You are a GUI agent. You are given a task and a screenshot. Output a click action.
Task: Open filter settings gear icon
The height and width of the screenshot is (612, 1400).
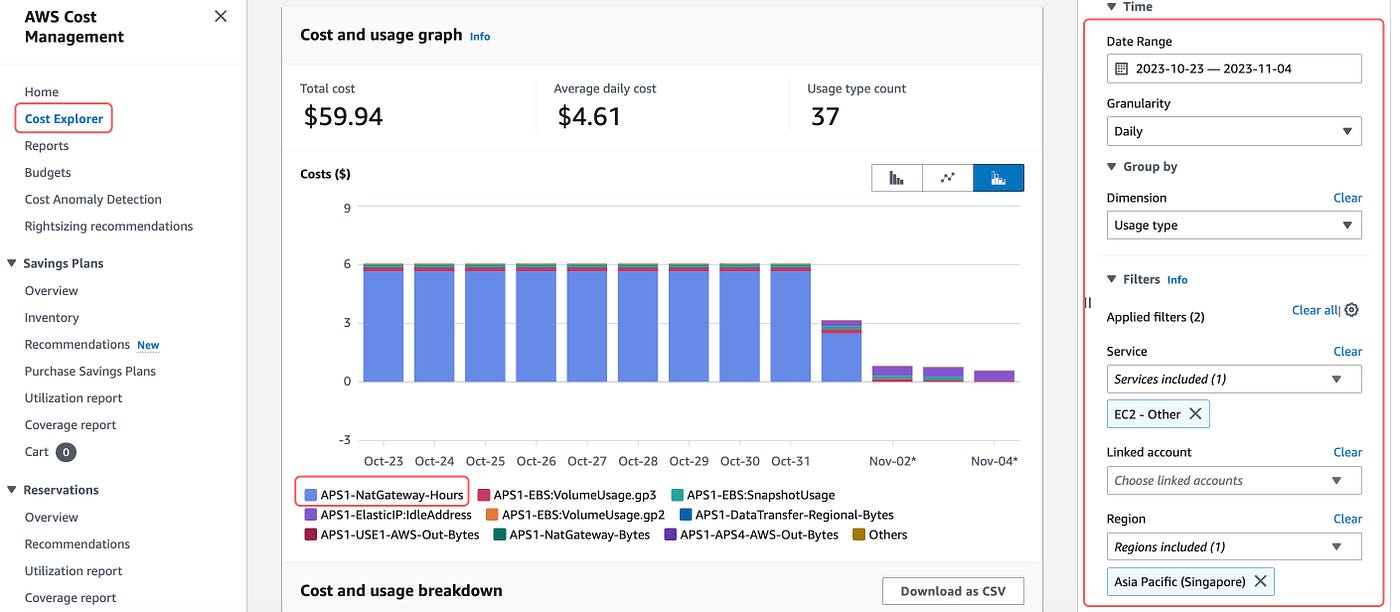(1351, 310)
